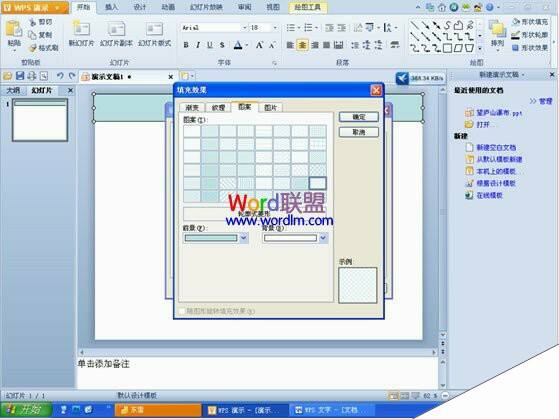Select slide 1 thumbnail in slides pane
559x419 pixels.
click(40, 120)
